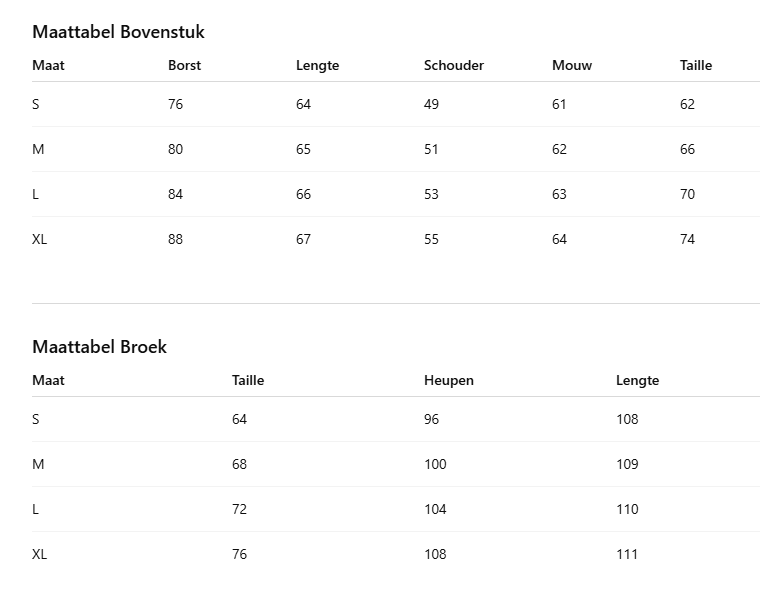Click Bovenstuk Taille value 74 for XL

(x=687, y=239)
